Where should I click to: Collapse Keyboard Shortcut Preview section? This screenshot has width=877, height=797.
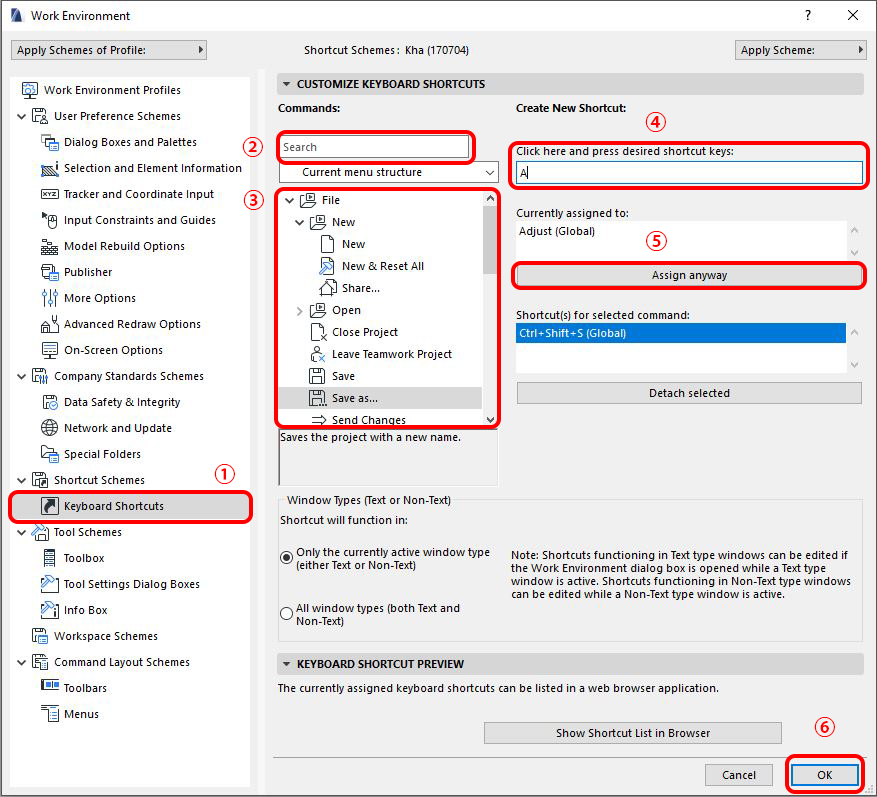pyautogui.click(x=286, y=664)
